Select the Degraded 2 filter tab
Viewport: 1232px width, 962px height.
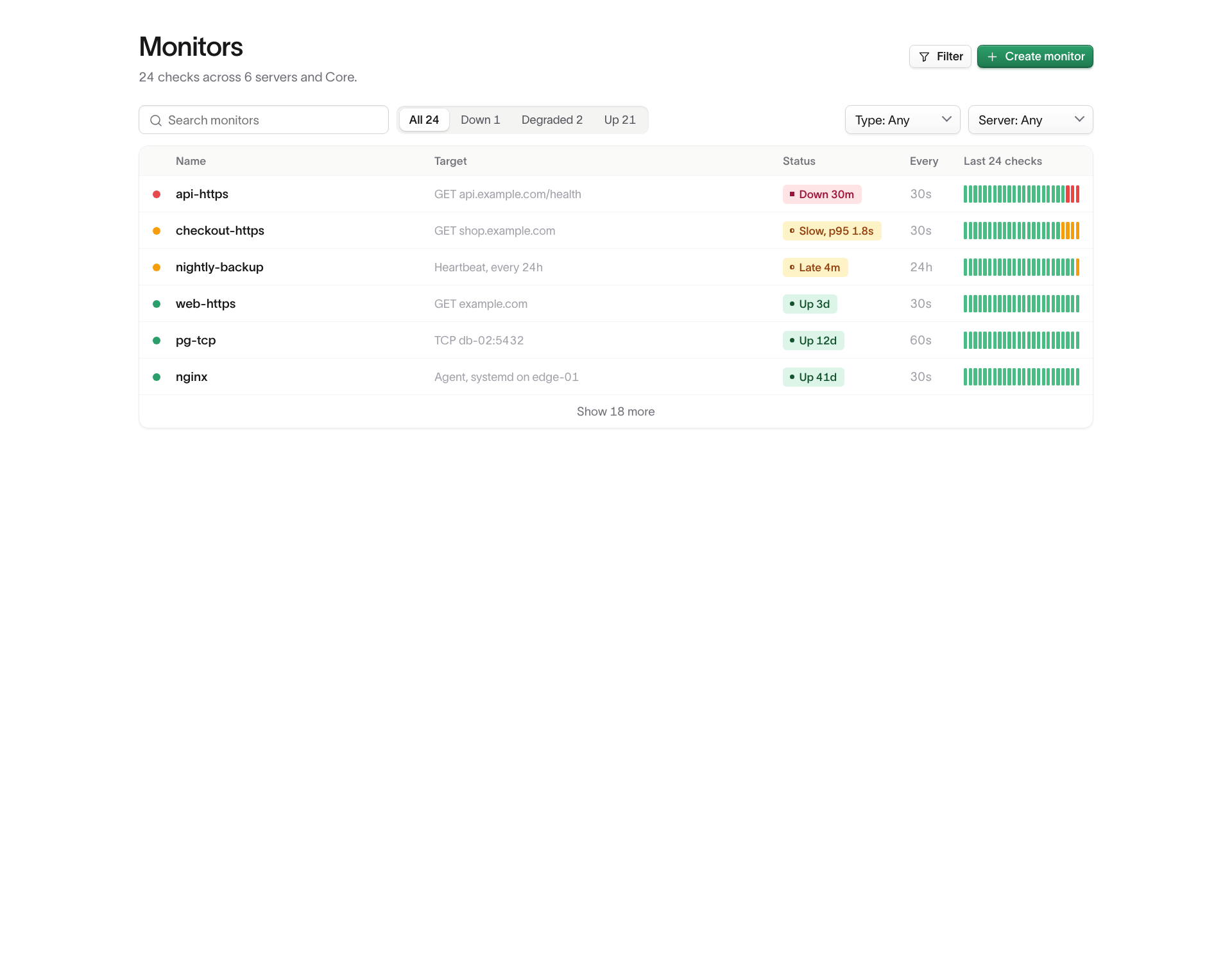click(552, 120)
